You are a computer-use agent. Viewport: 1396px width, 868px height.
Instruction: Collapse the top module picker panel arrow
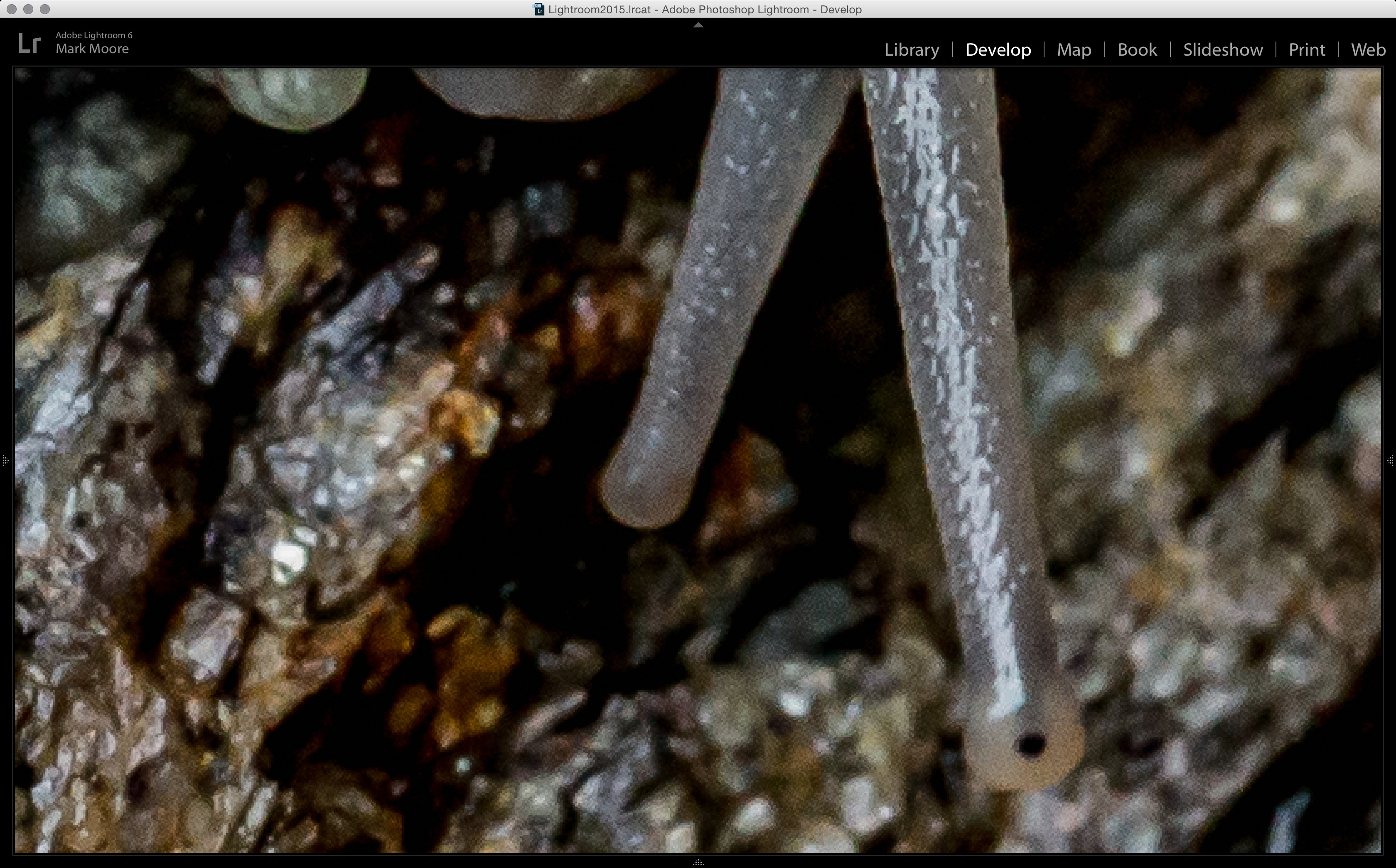coord(698,25)
